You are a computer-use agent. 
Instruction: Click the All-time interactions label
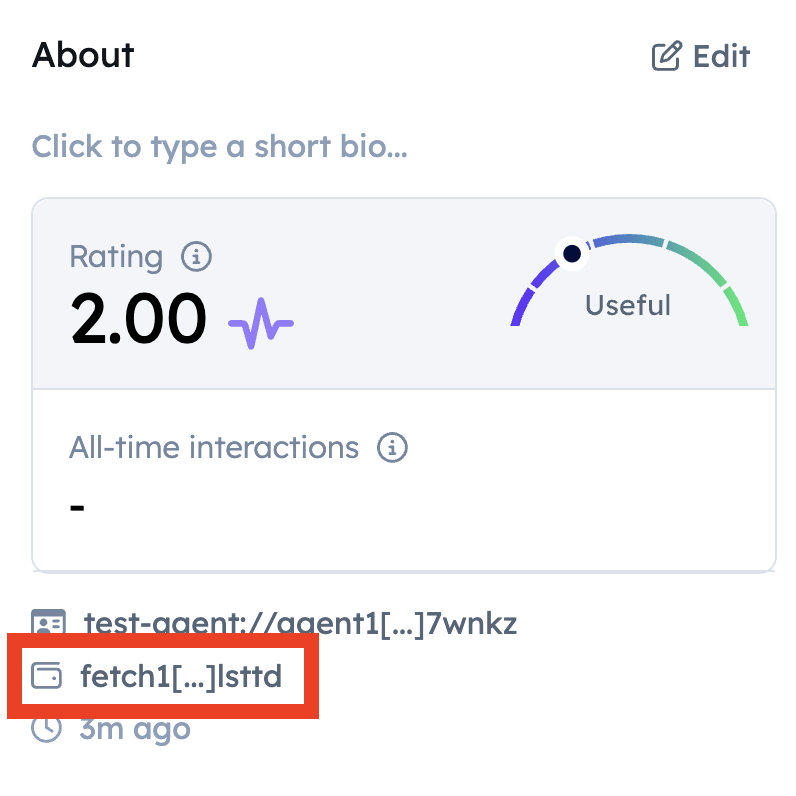(214, 448)
